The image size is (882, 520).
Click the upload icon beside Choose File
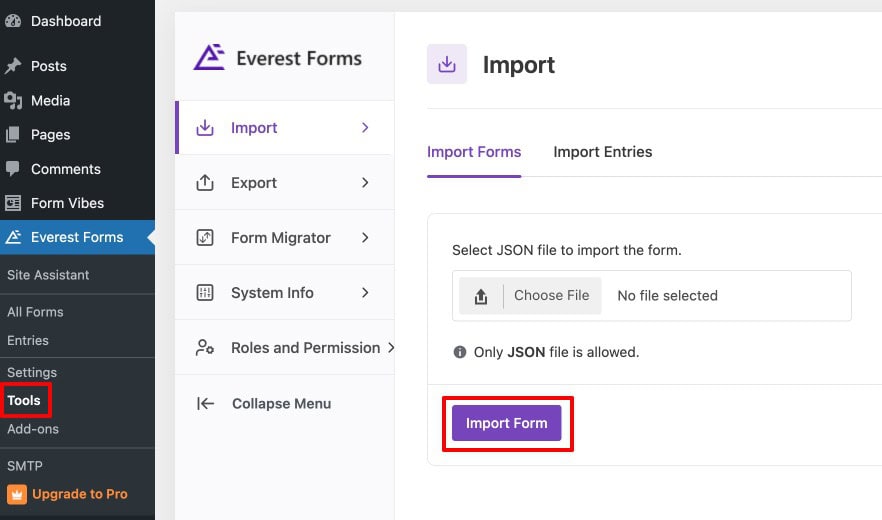(x=481, y=296)
